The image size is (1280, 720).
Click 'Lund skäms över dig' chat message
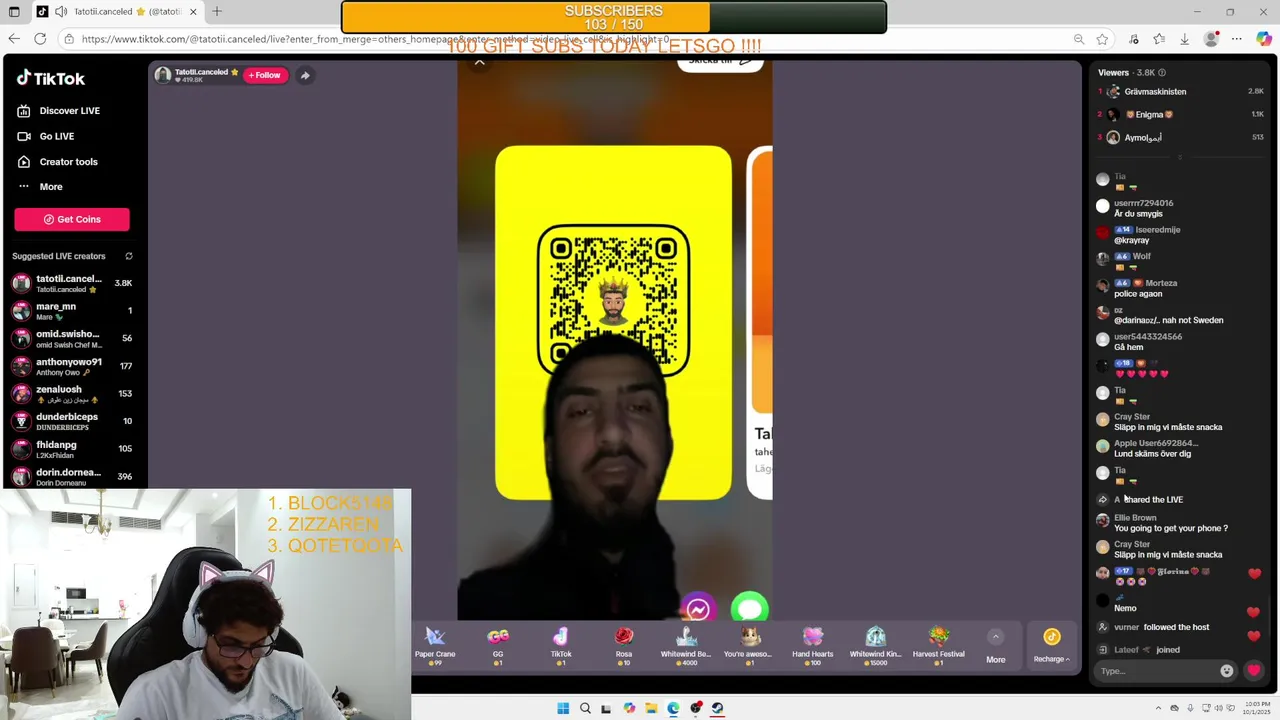pyautogui.click(x=1152, y=454)
